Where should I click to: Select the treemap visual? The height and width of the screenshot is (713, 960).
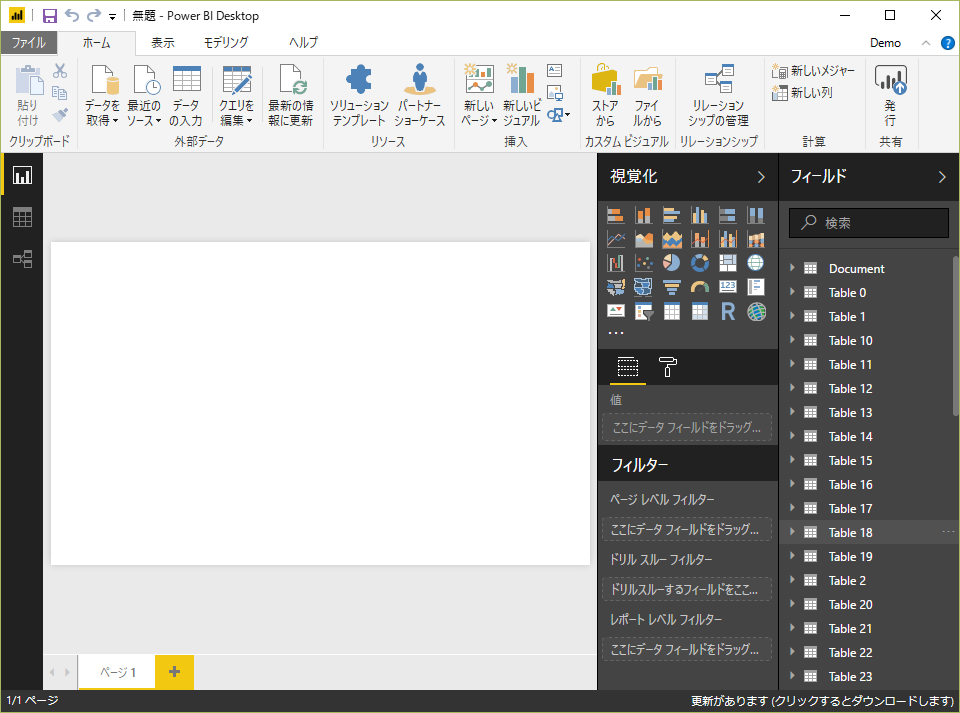pyautogui.click(x=728, y=263)
